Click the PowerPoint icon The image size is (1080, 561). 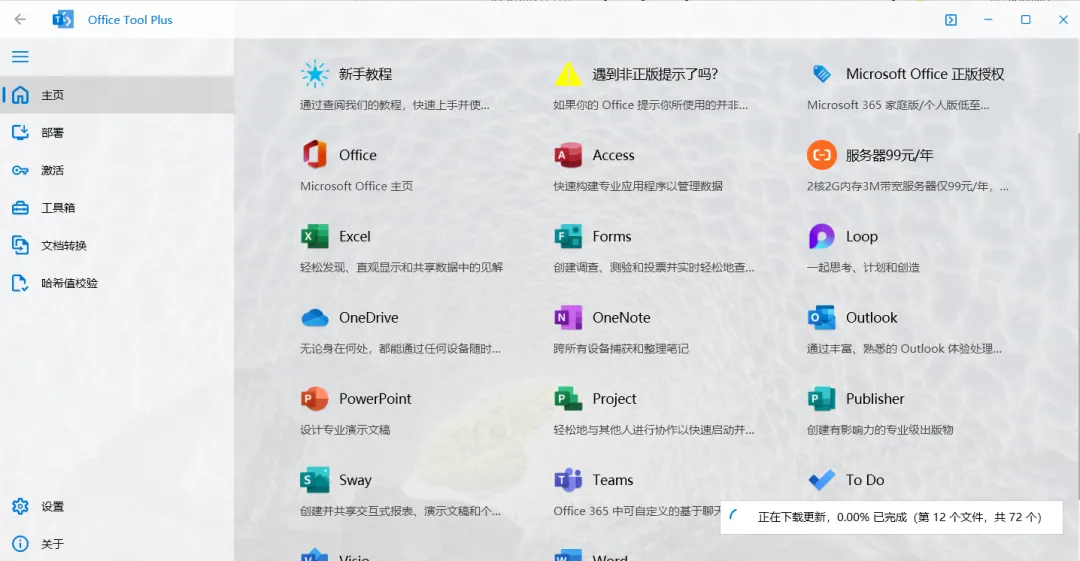pyautogui.click(x=315, y=398)
